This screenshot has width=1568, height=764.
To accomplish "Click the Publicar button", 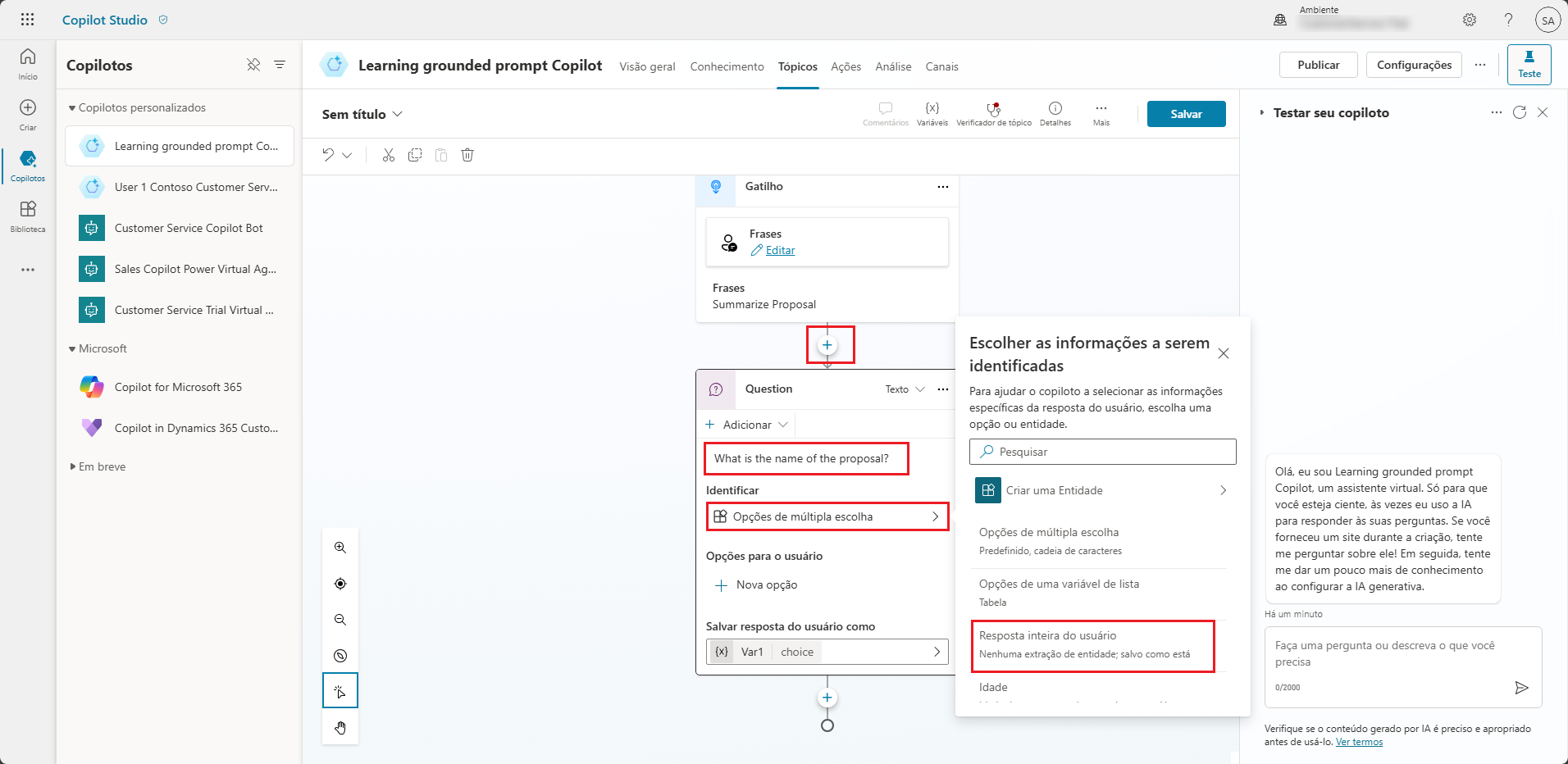I will click(x=1318, y=65).
